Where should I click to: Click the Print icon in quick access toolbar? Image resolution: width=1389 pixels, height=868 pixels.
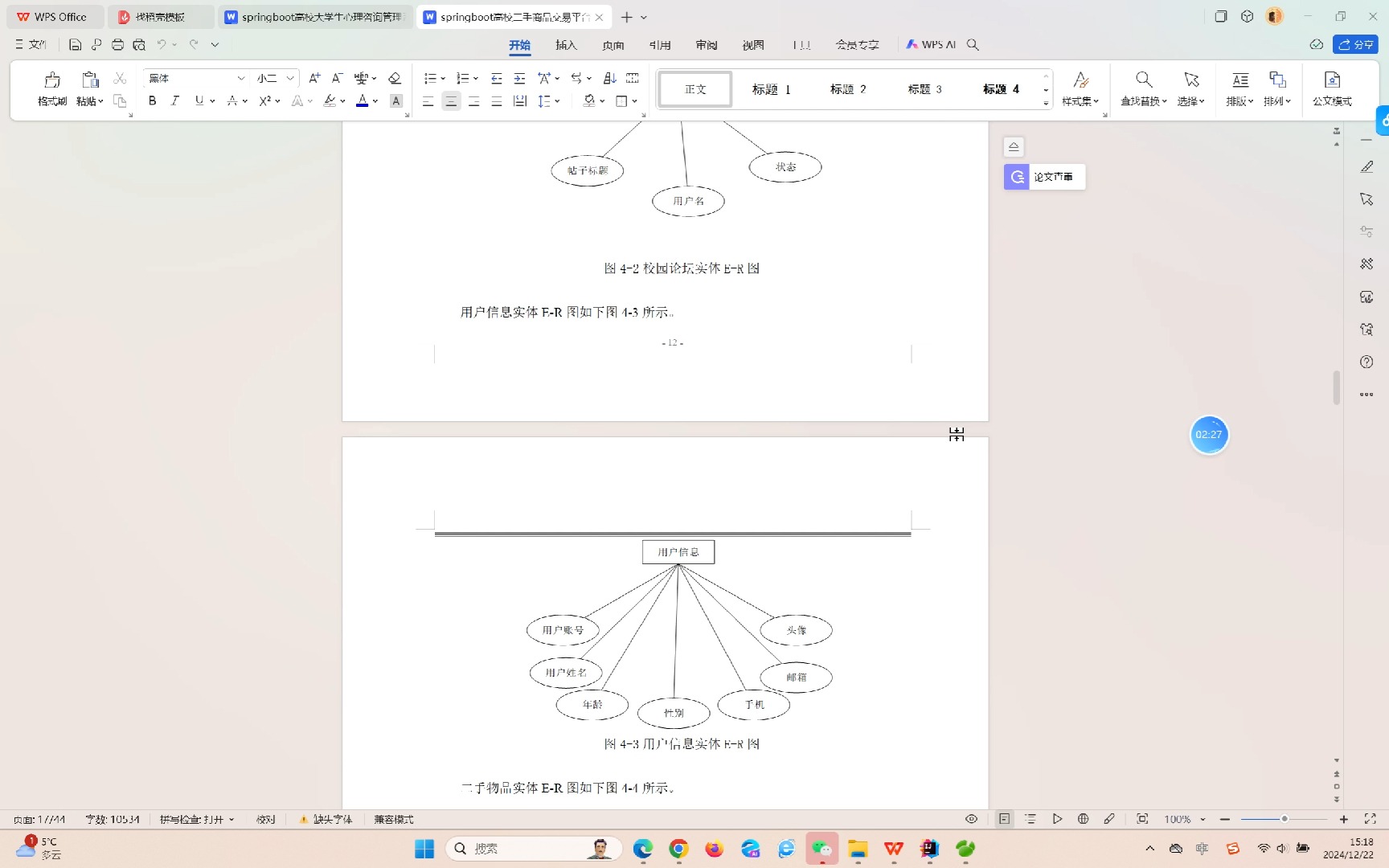[x=117, y=45]
